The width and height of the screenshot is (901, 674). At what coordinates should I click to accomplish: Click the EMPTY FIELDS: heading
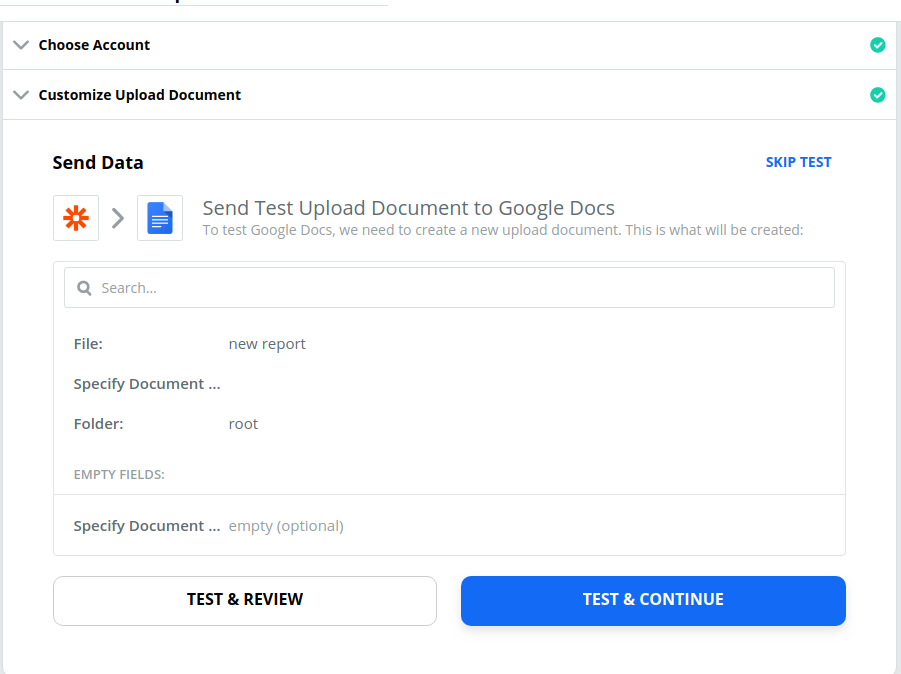click(119, 475)
